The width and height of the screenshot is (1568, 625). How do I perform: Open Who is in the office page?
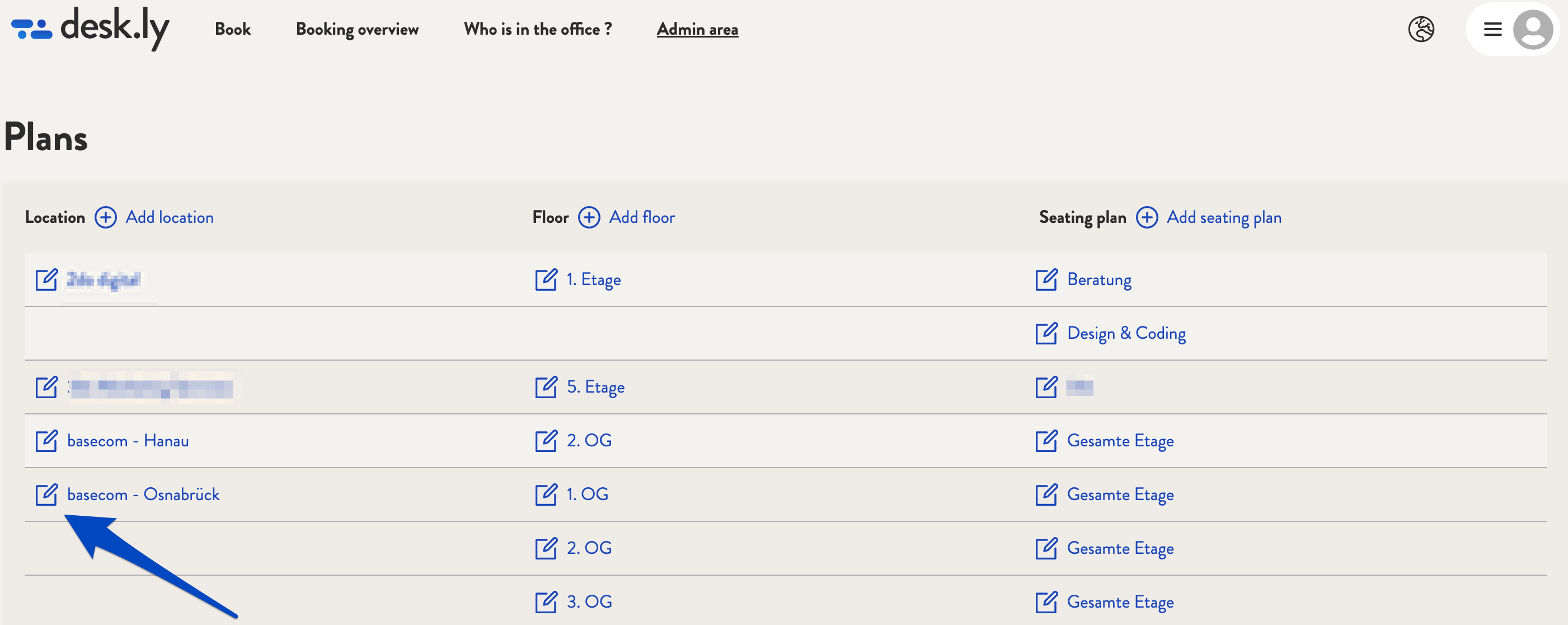pyautogui.click(x=537, y=29)
